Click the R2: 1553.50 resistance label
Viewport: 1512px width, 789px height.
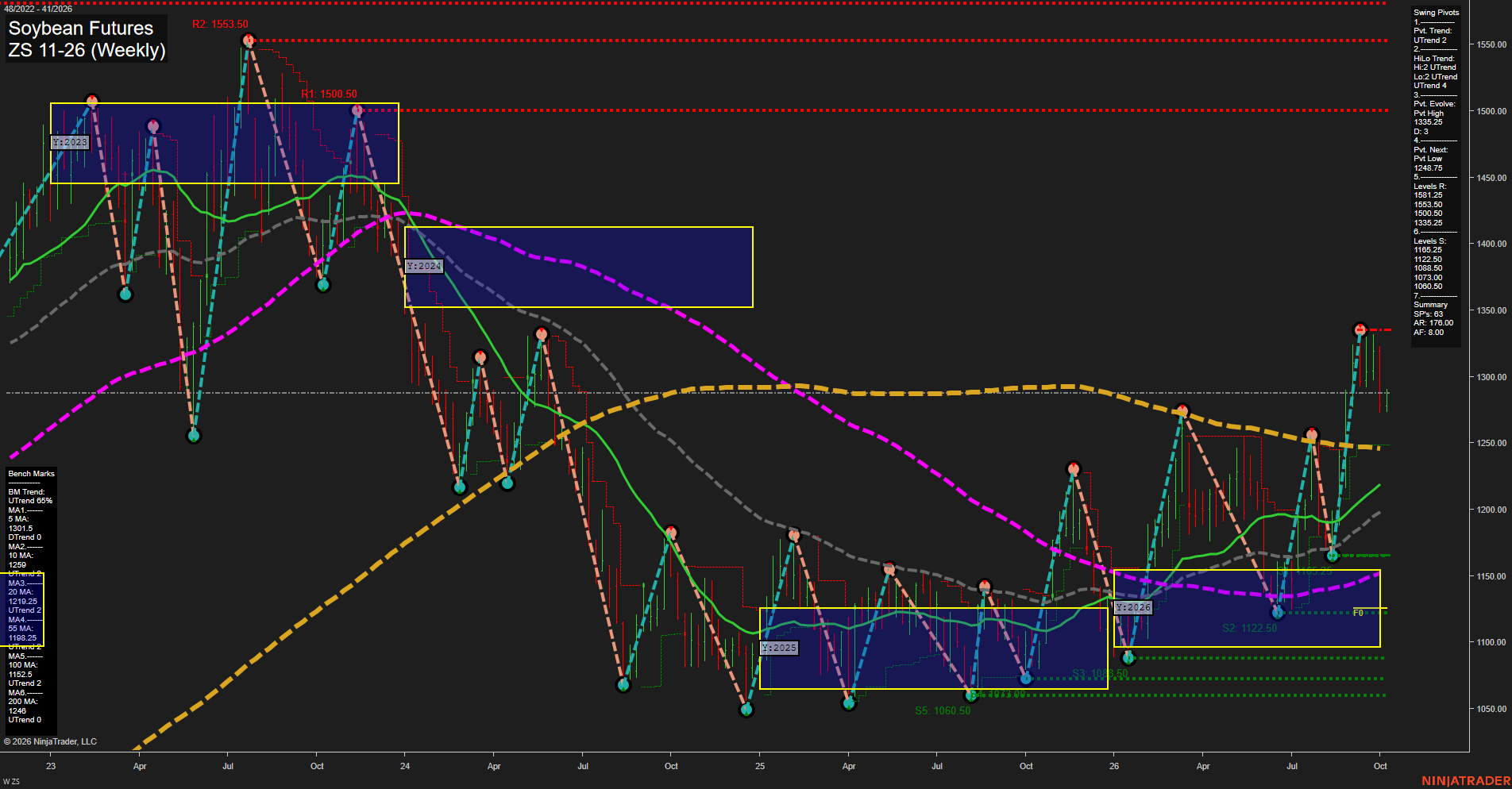point(220,25)
